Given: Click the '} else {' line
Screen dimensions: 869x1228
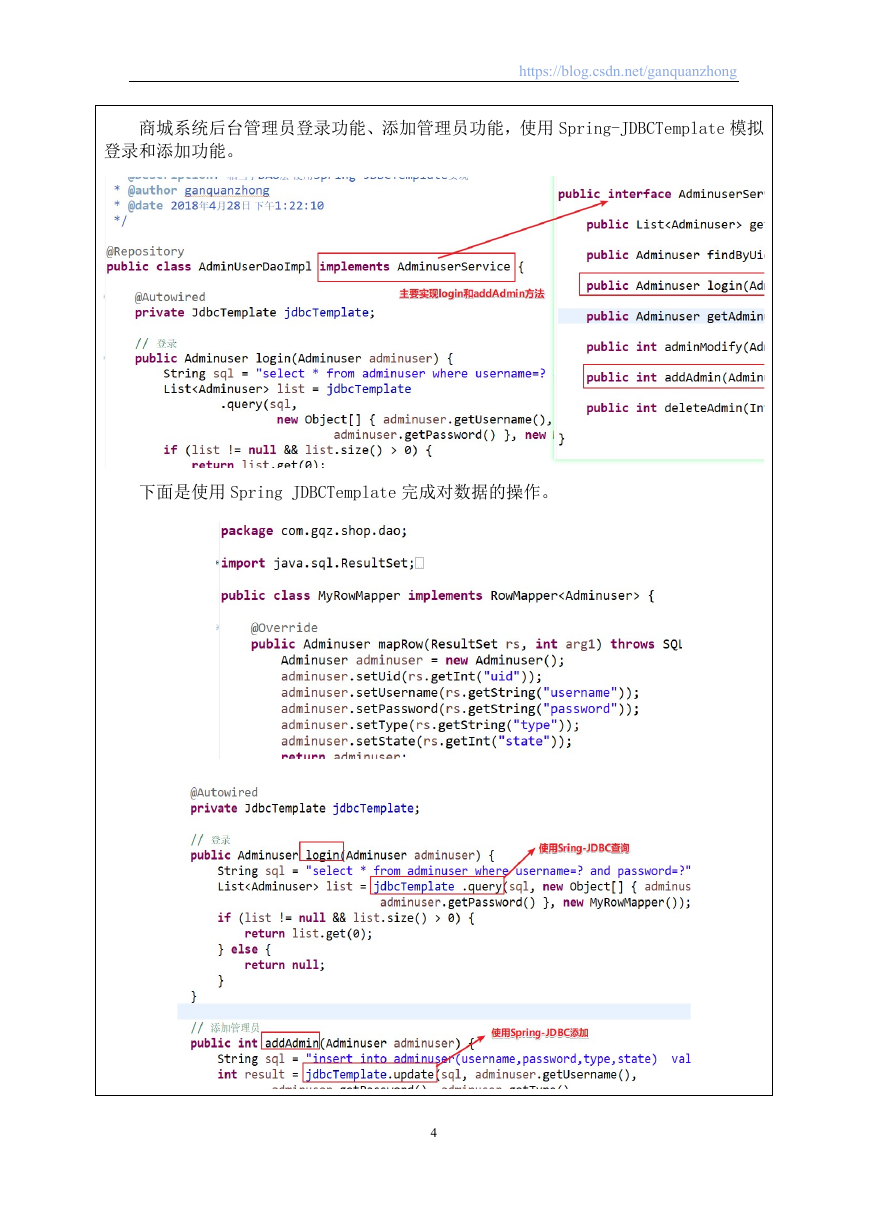Looking at the screenshot, I should [x=244, y=949].
